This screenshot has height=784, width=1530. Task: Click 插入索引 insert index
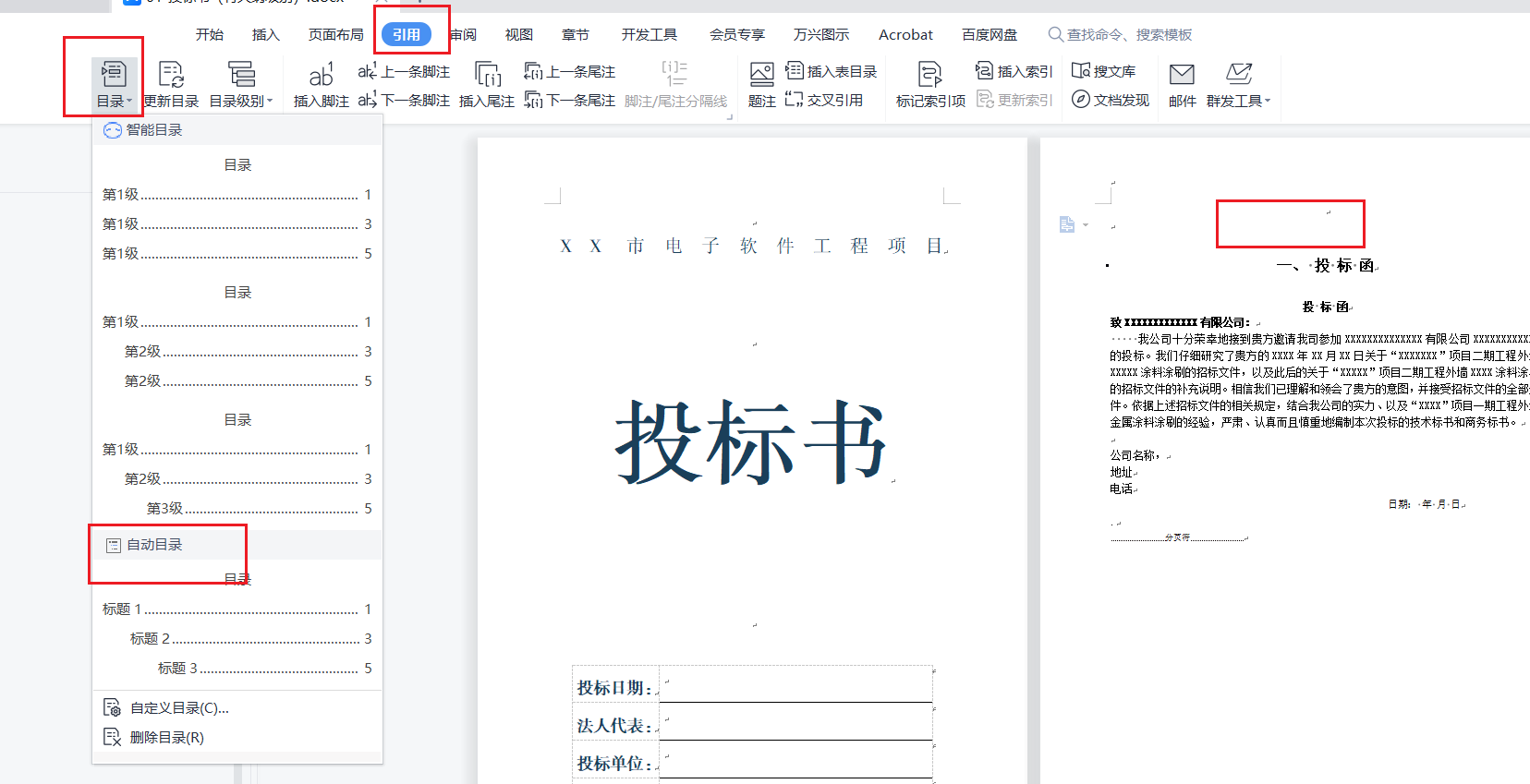pos(1014,71)
